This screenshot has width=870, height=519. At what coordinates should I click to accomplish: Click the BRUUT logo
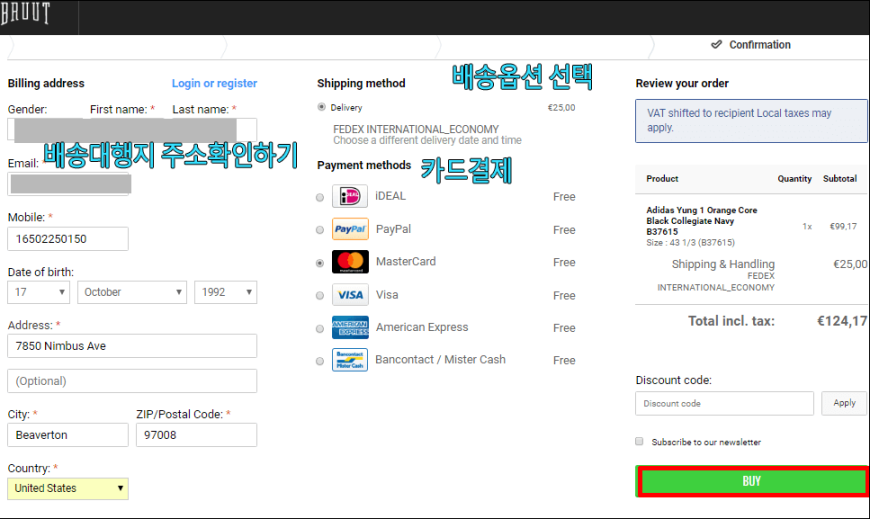point(25,13)
